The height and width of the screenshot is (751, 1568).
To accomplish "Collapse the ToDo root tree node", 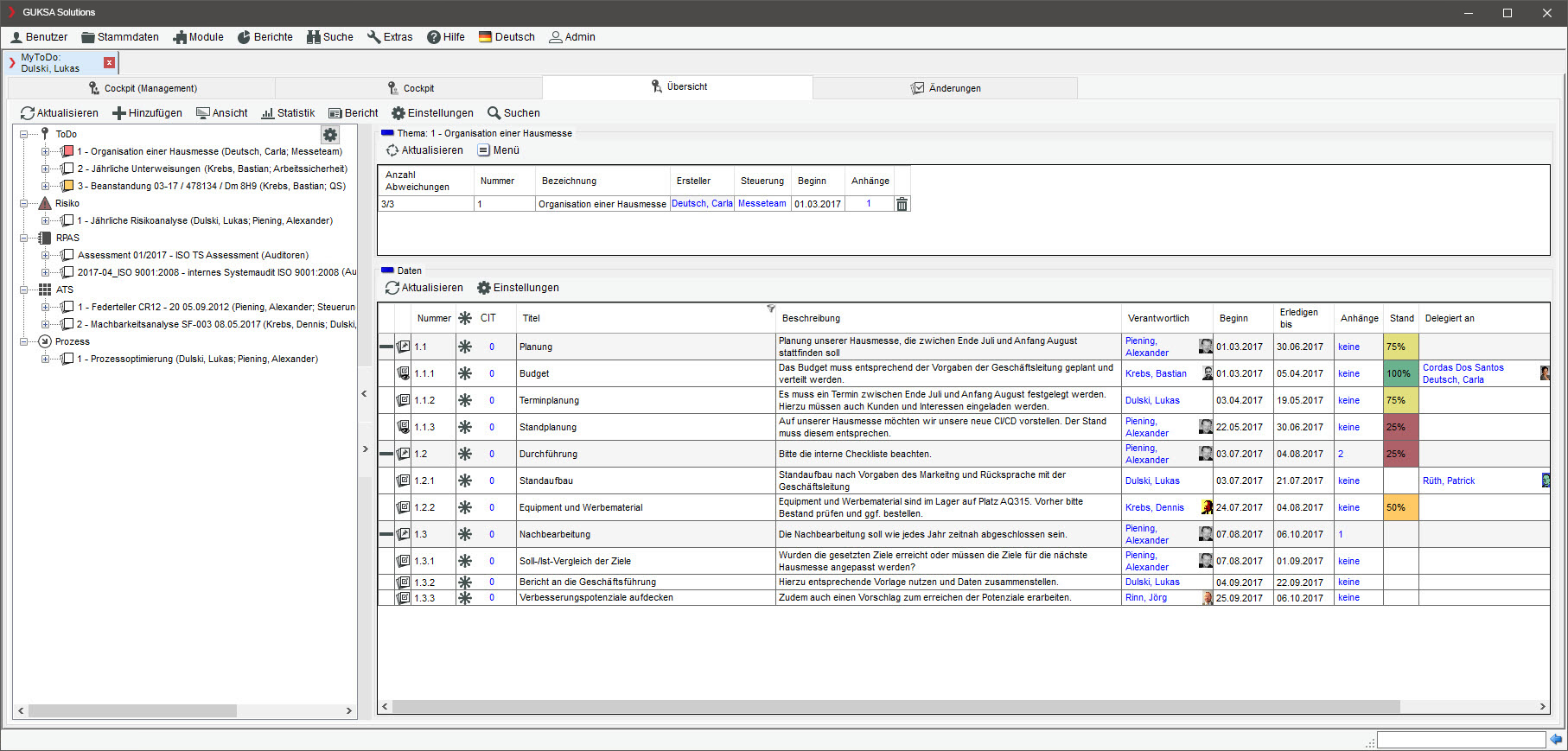I will pyautogui.click(x=24, y=135).
